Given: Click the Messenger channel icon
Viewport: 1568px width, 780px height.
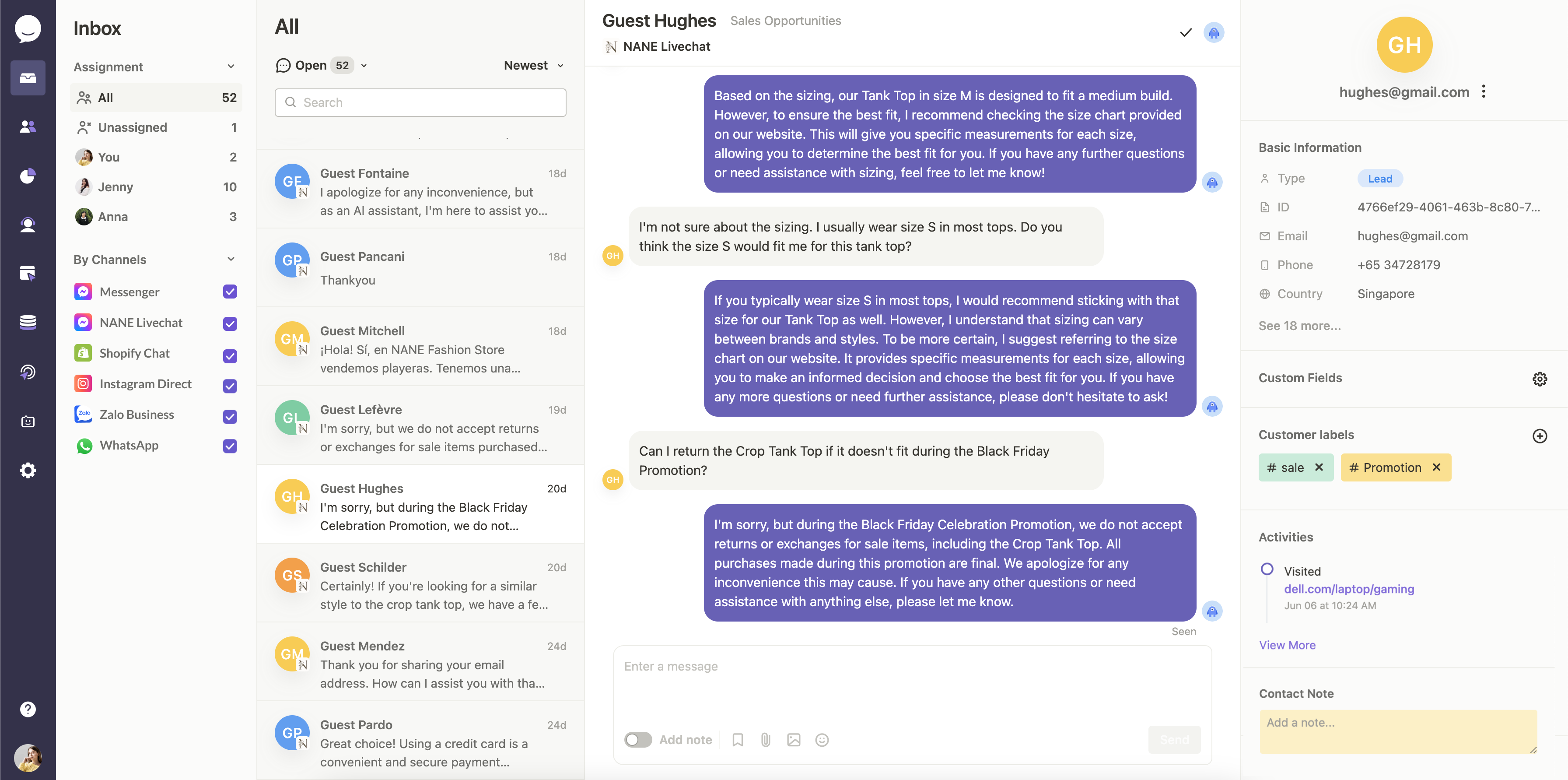Looking at the screenshot, I should pos(84,292).
